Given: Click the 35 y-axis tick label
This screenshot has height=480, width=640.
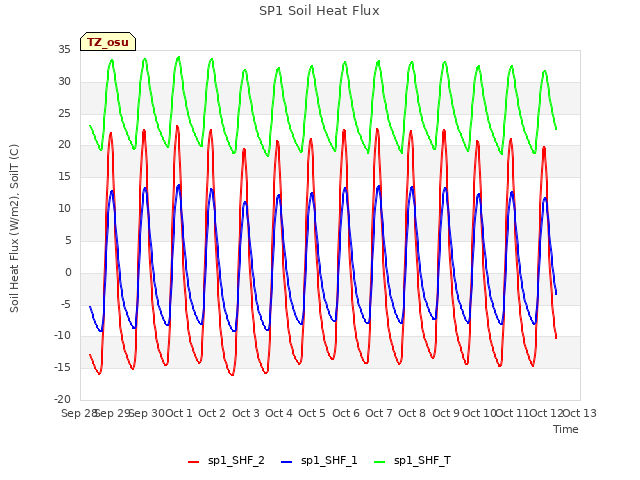Looking at the screenshot, I should pyautogui.click(x=64, y=50).
